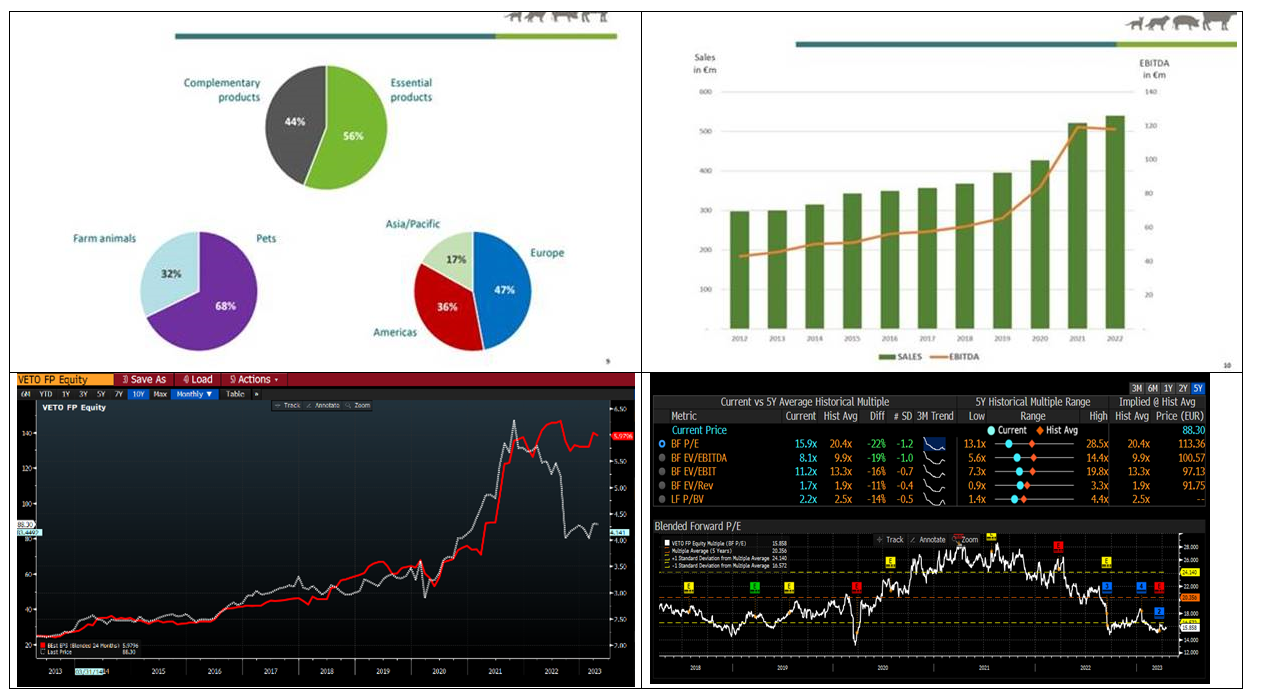Expand the arrow next to Table
This screenshot has height=700, width=1263.
pos(255,394)
